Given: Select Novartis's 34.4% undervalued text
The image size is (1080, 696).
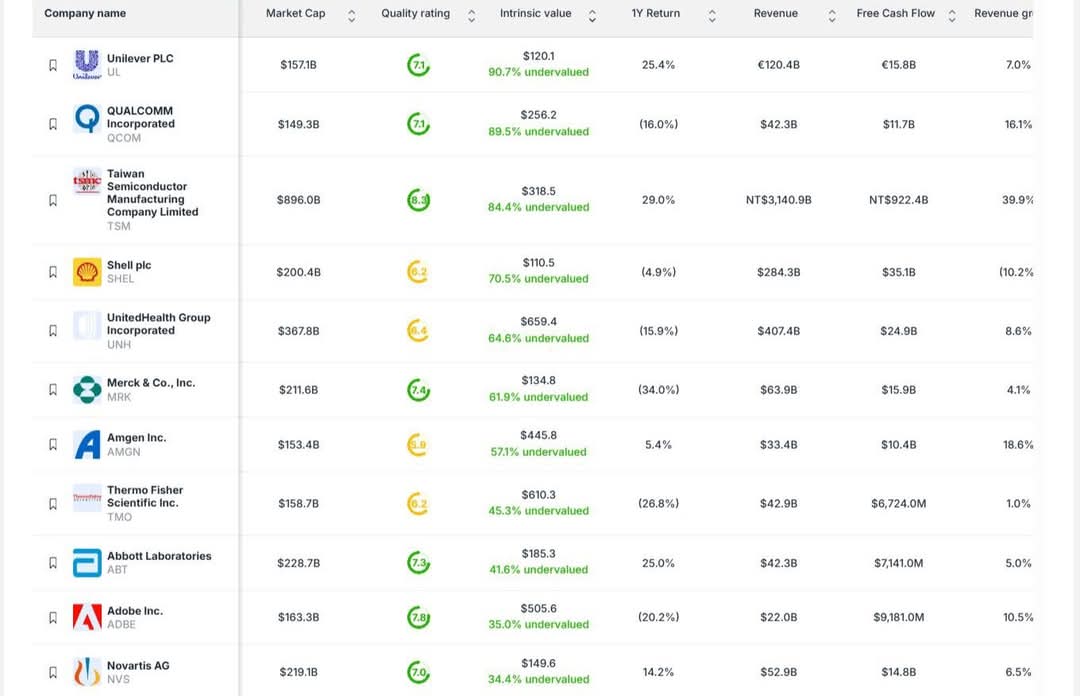Looking at the screenshot, I should 539,679.
